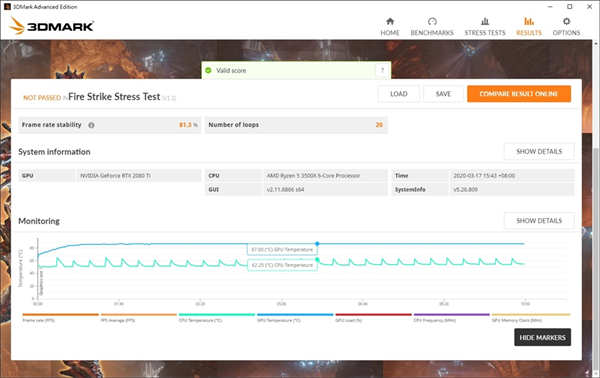Viewport: 600px width, 378px height.
Task: Maximize the 3DMark window
Action: [x=570, y=7]
